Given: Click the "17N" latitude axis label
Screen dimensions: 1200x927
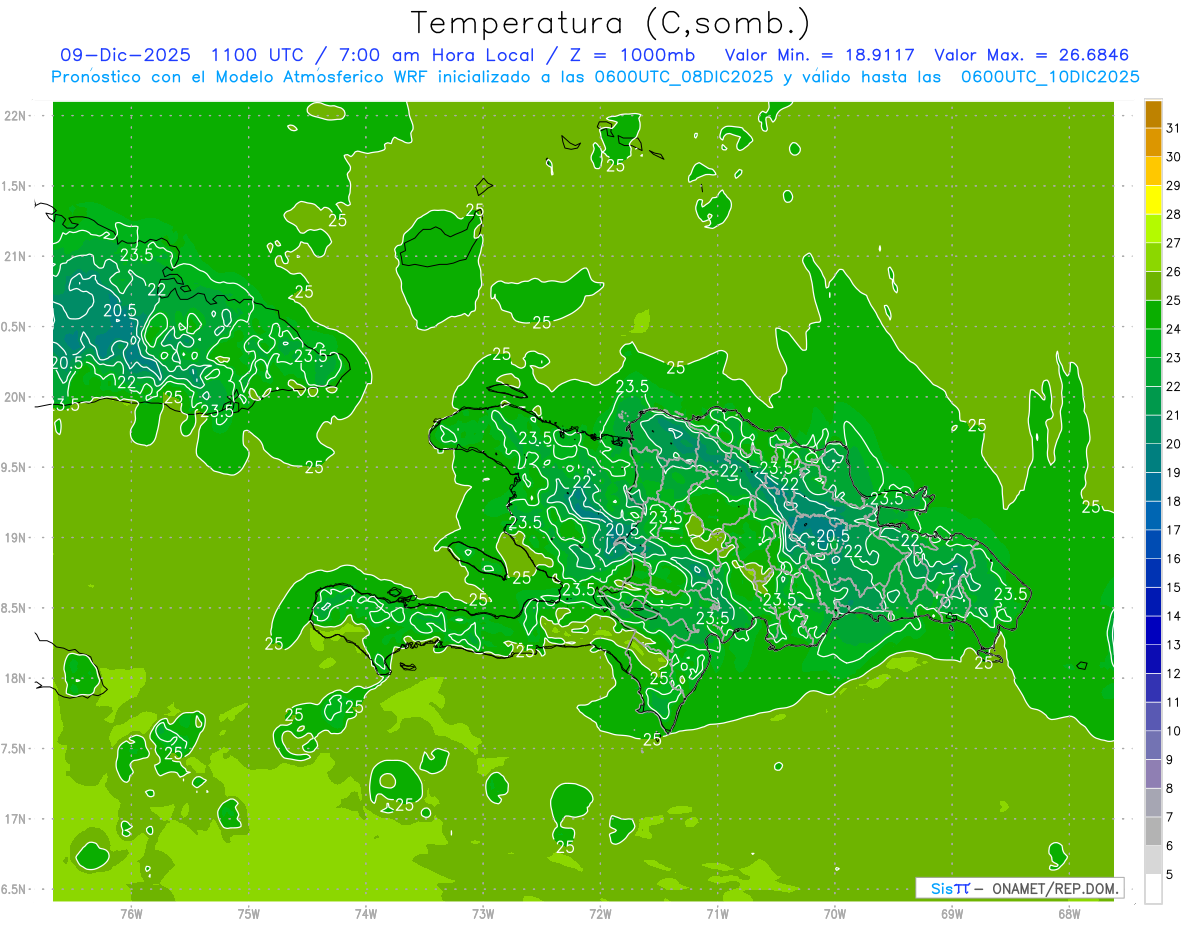Looking at the screenshot, I should [17, 819].
